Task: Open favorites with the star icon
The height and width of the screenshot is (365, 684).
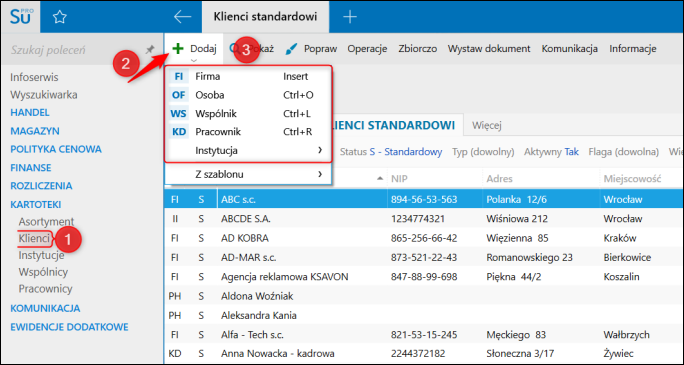Action: click(x=59, y=17)
